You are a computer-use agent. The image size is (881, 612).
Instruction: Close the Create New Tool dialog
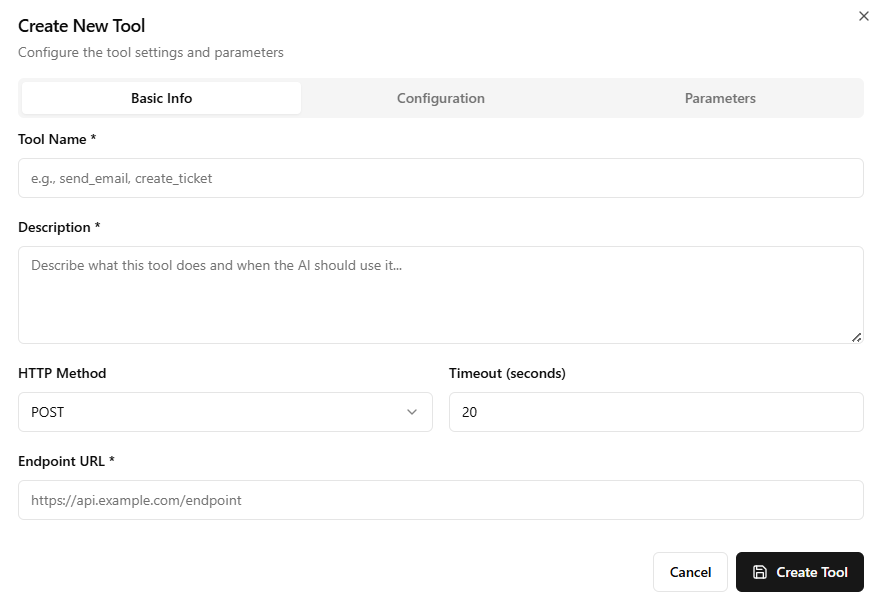tap(864, 16)
